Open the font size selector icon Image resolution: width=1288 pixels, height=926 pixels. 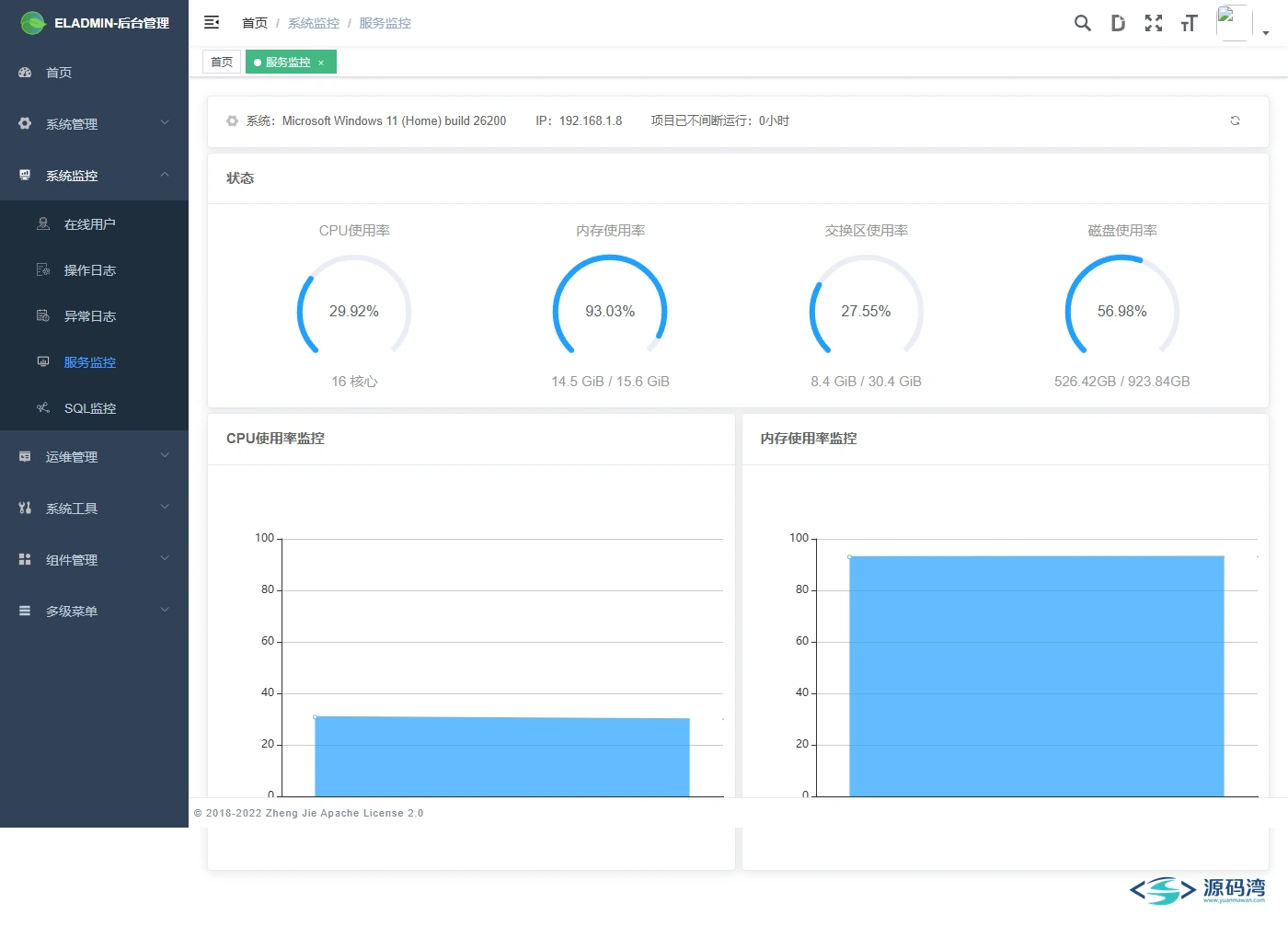pyautogui.click(x=1189, y=23)
